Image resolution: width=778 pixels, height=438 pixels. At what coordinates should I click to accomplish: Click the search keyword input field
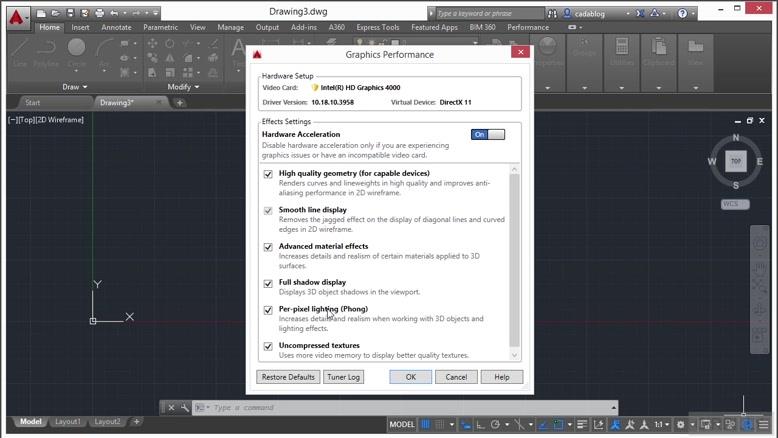[x=489, y=13]
